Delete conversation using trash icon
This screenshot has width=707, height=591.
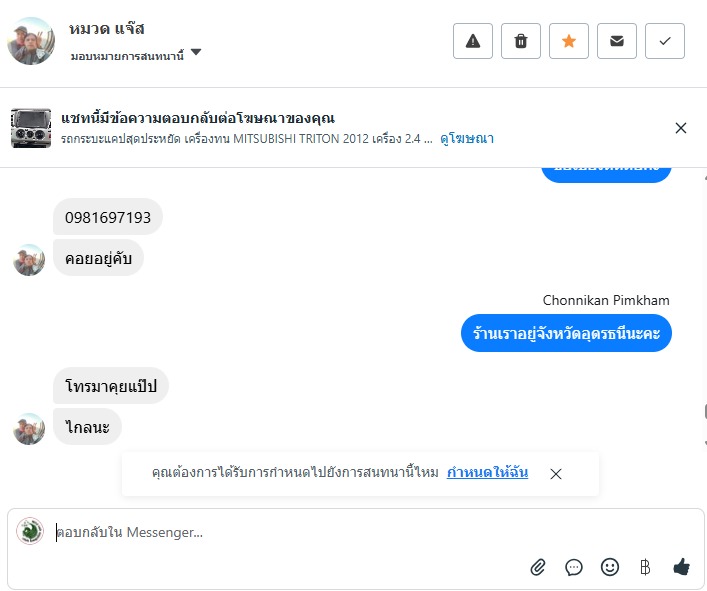(521, 41)
